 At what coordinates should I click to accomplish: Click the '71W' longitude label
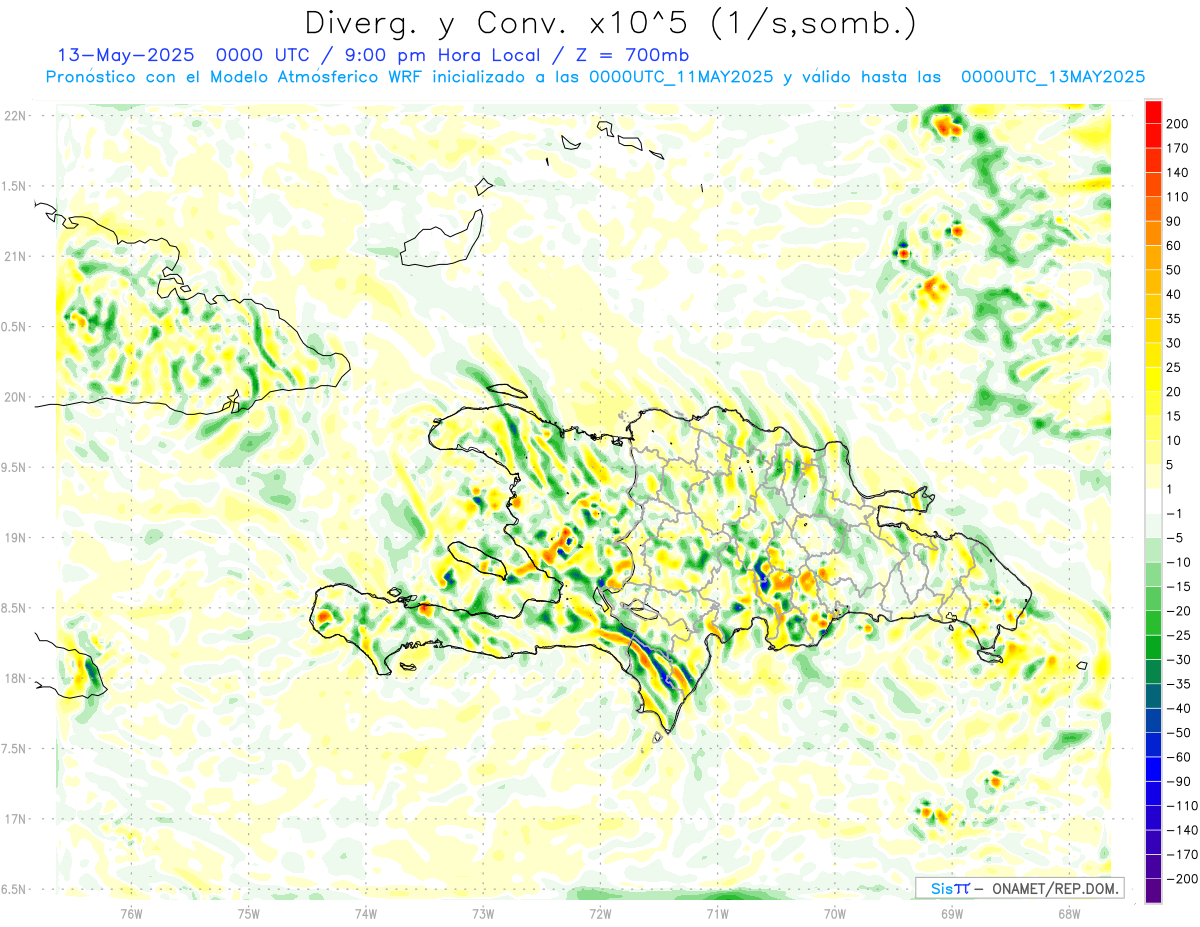point(717,912)
